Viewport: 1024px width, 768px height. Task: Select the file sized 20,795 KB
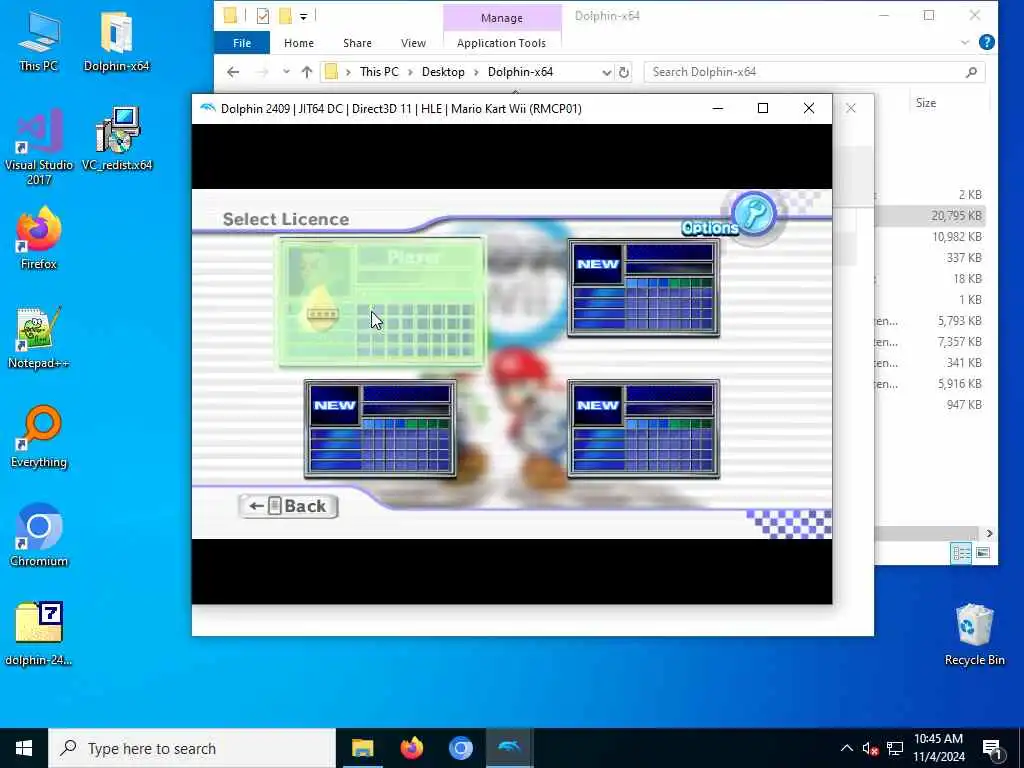click(956, 216)
